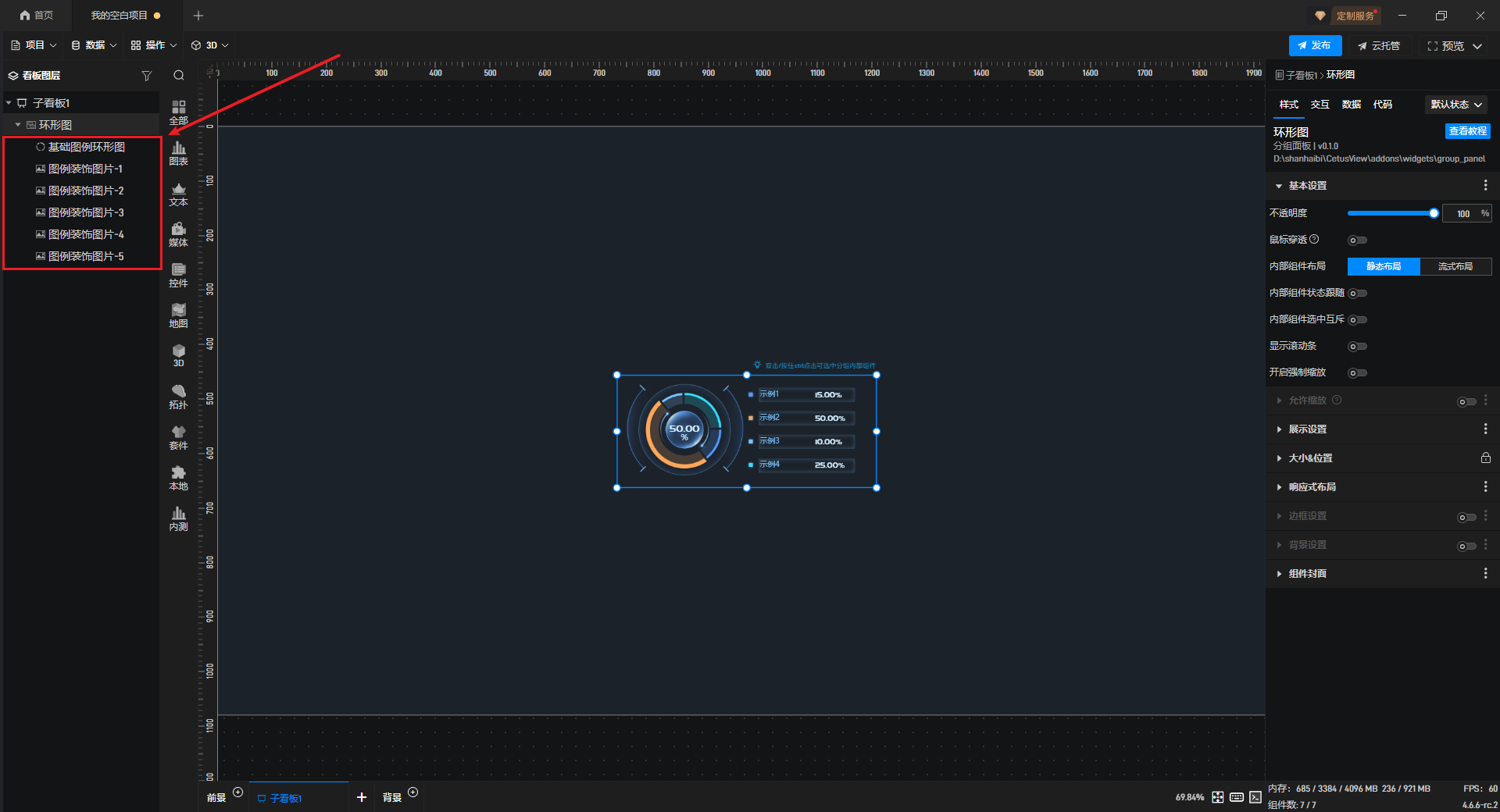Open the 内测 beta components
1500x812 pixels.
point(179,518)
